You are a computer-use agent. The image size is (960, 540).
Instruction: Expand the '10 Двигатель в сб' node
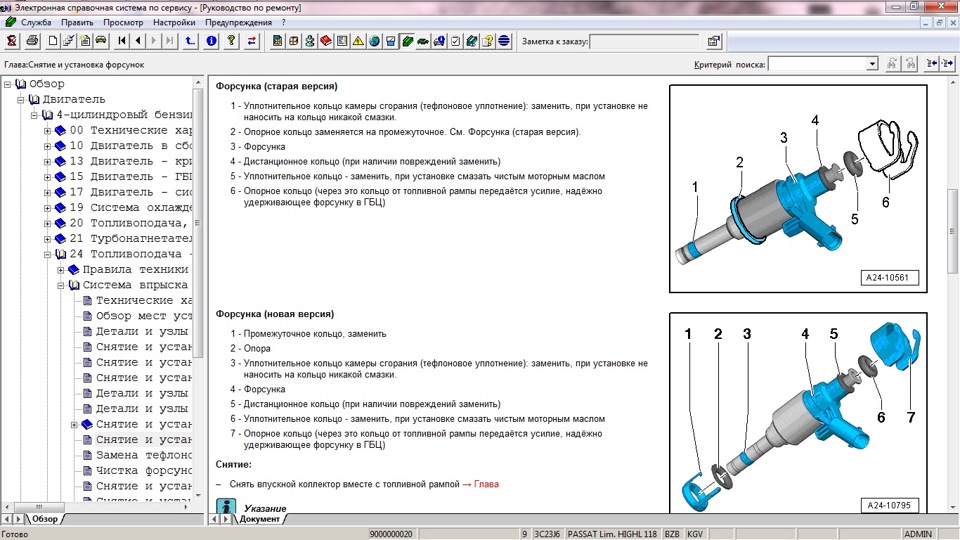coord(47,146)
